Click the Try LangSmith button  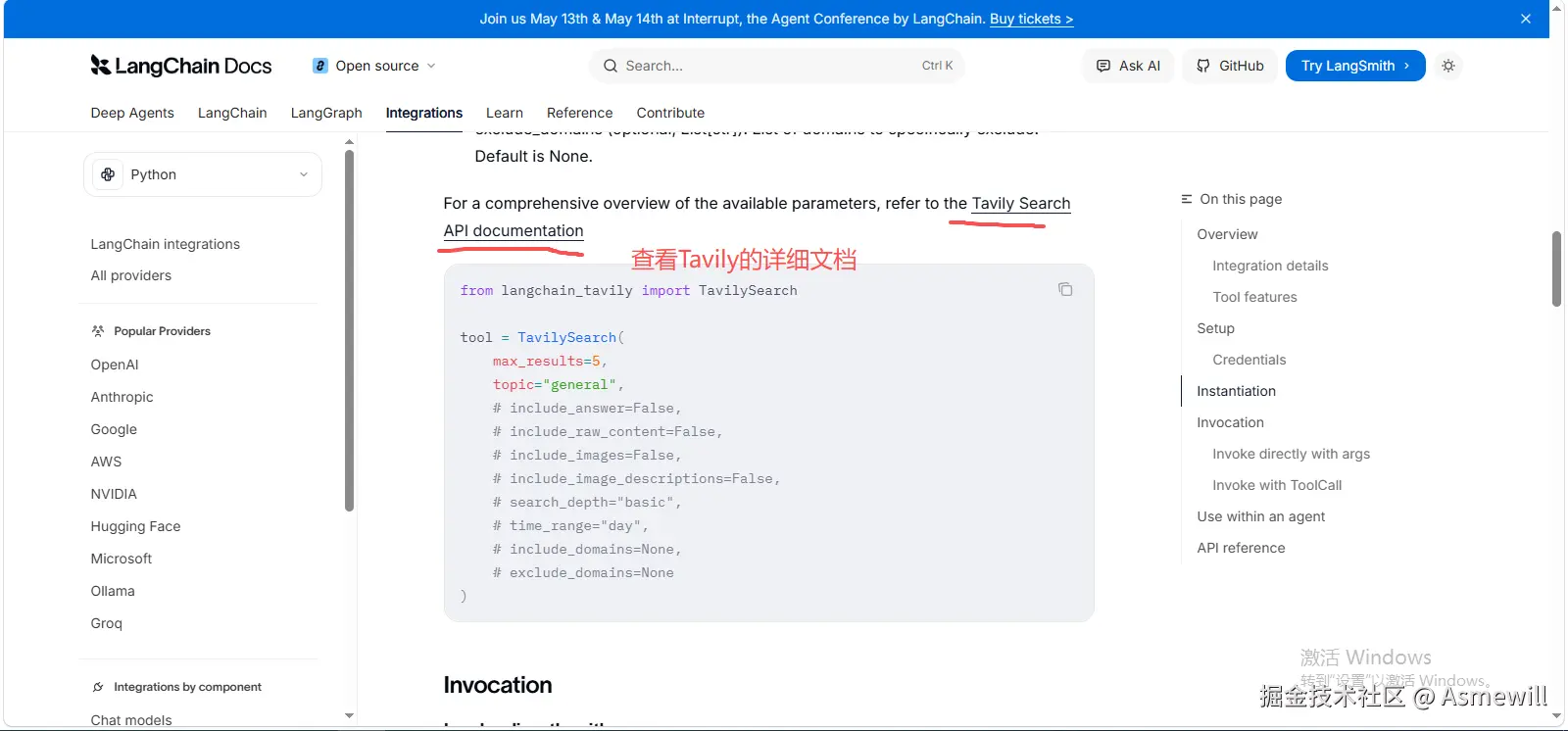pyautogui.click(x=1355, y=66)
